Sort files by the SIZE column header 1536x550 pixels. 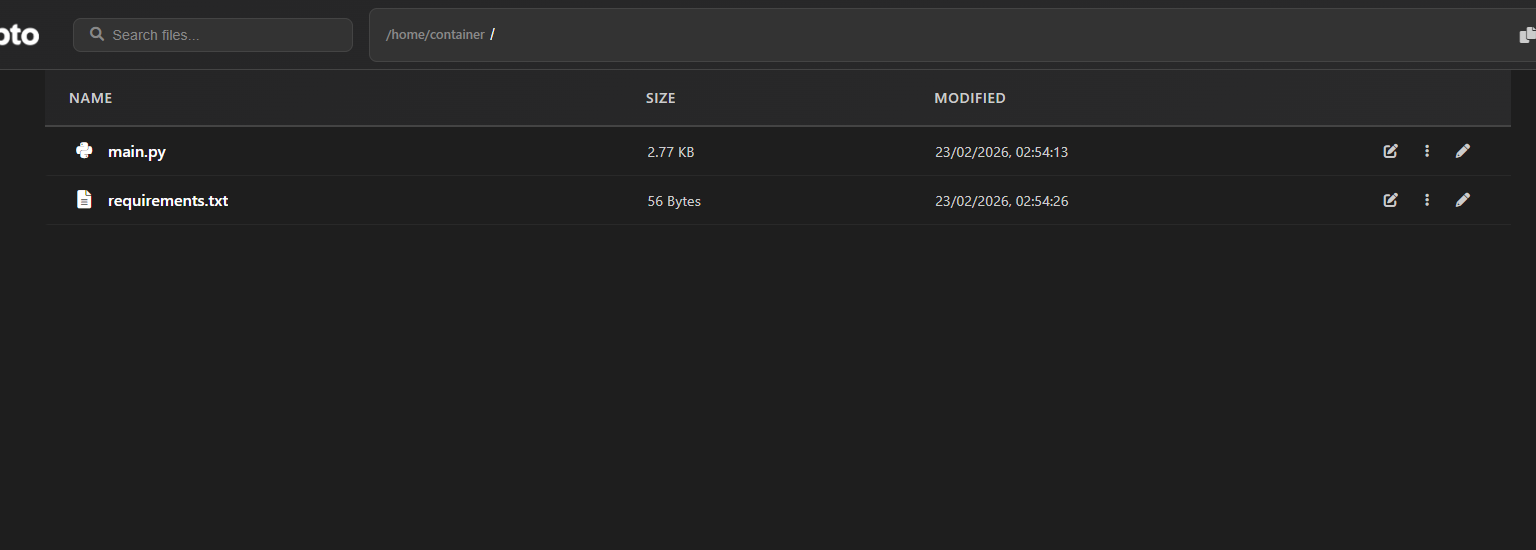coord(660,98)
